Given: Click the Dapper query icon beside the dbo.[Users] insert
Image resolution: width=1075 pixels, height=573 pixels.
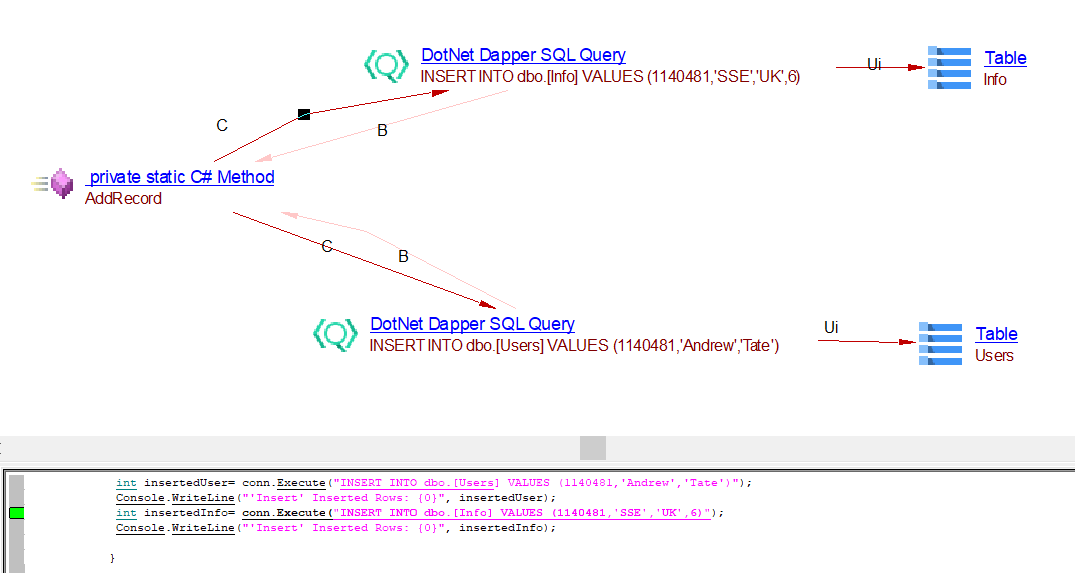Looking at the screenshot, I should tap(335, 334).
